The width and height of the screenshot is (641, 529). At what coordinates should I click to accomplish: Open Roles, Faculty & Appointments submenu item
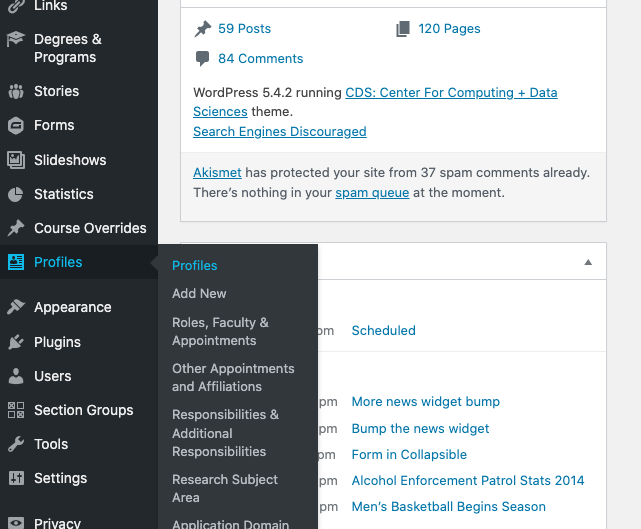point(220,332)
